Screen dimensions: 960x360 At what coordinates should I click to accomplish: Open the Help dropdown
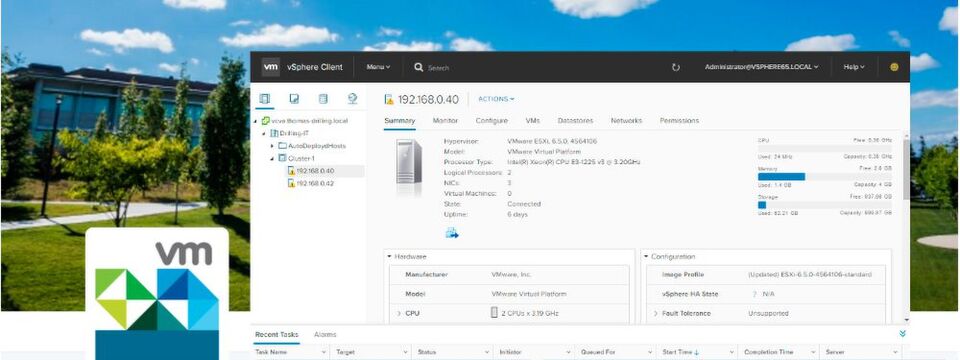click(853, 67)
